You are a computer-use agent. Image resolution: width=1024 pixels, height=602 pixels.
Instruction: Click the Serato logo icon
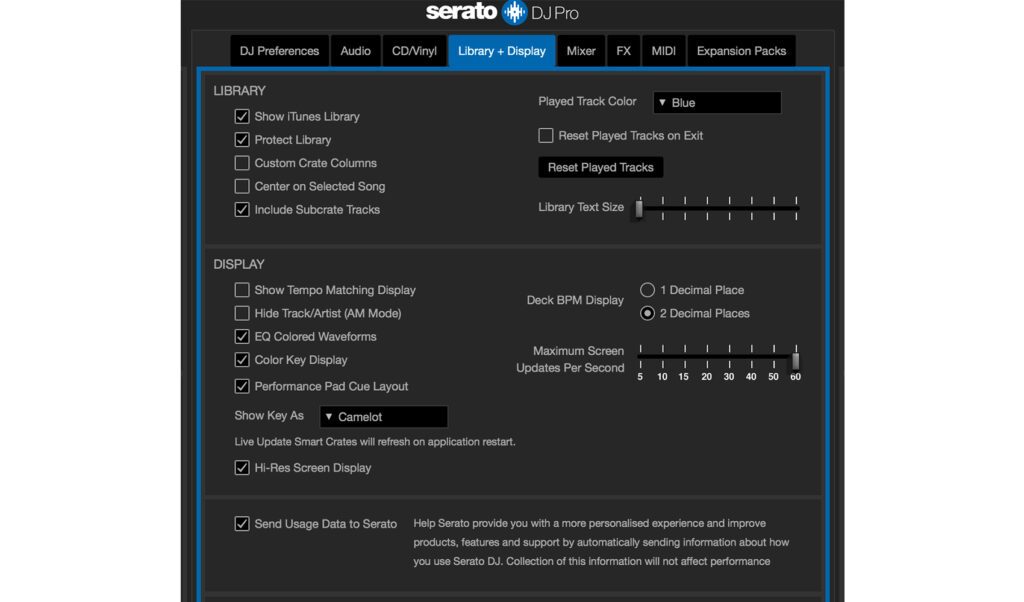(514, 13)
